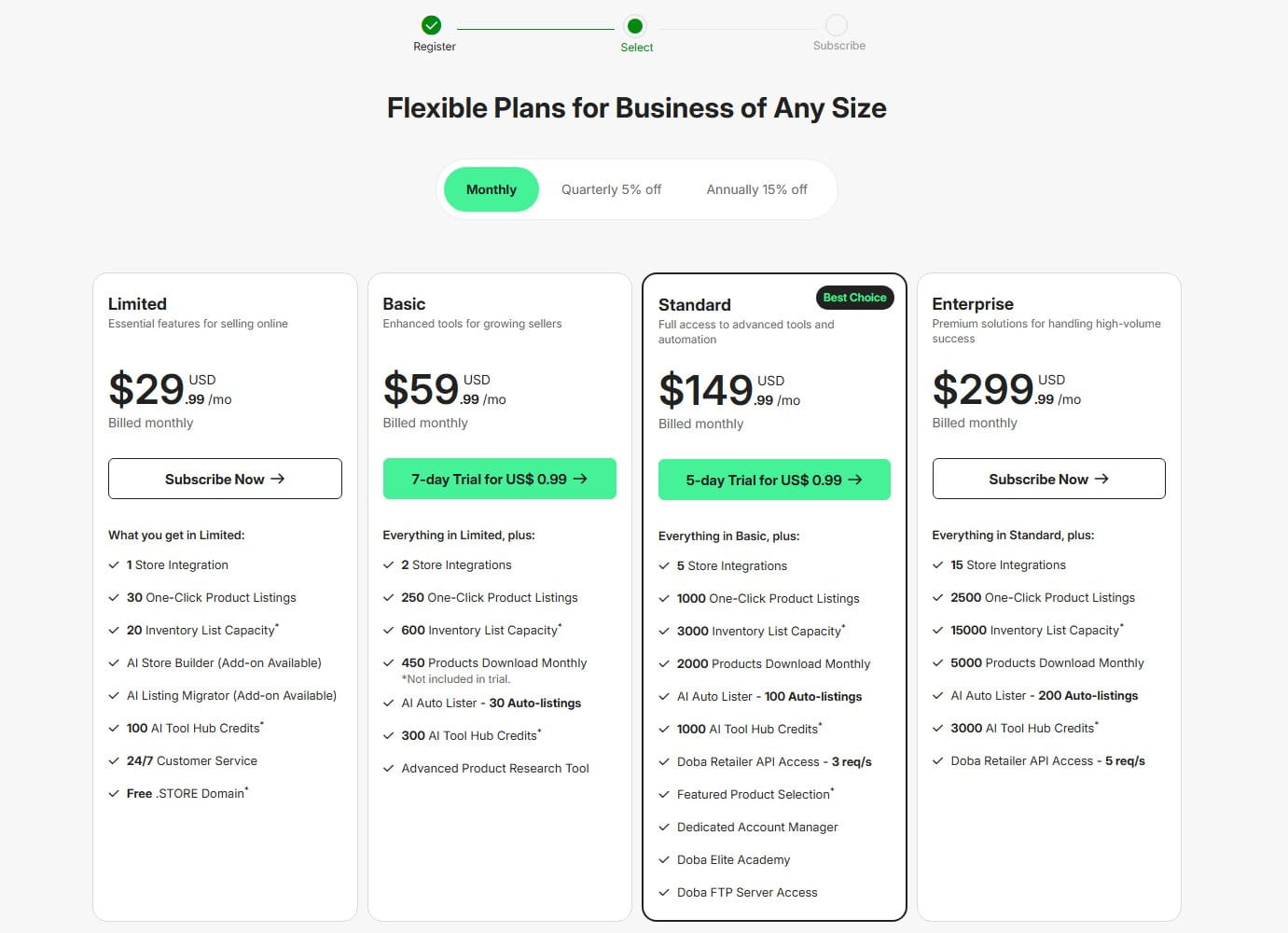Click checkmark icon next to 24/7 Customer Service
1288x933 pixels.
(114, 761)
